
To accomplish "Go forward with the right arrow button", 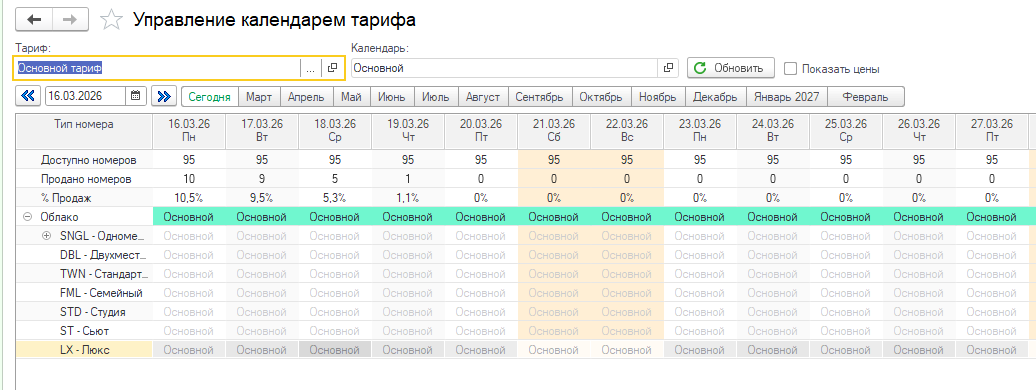I will coord(70,20).
